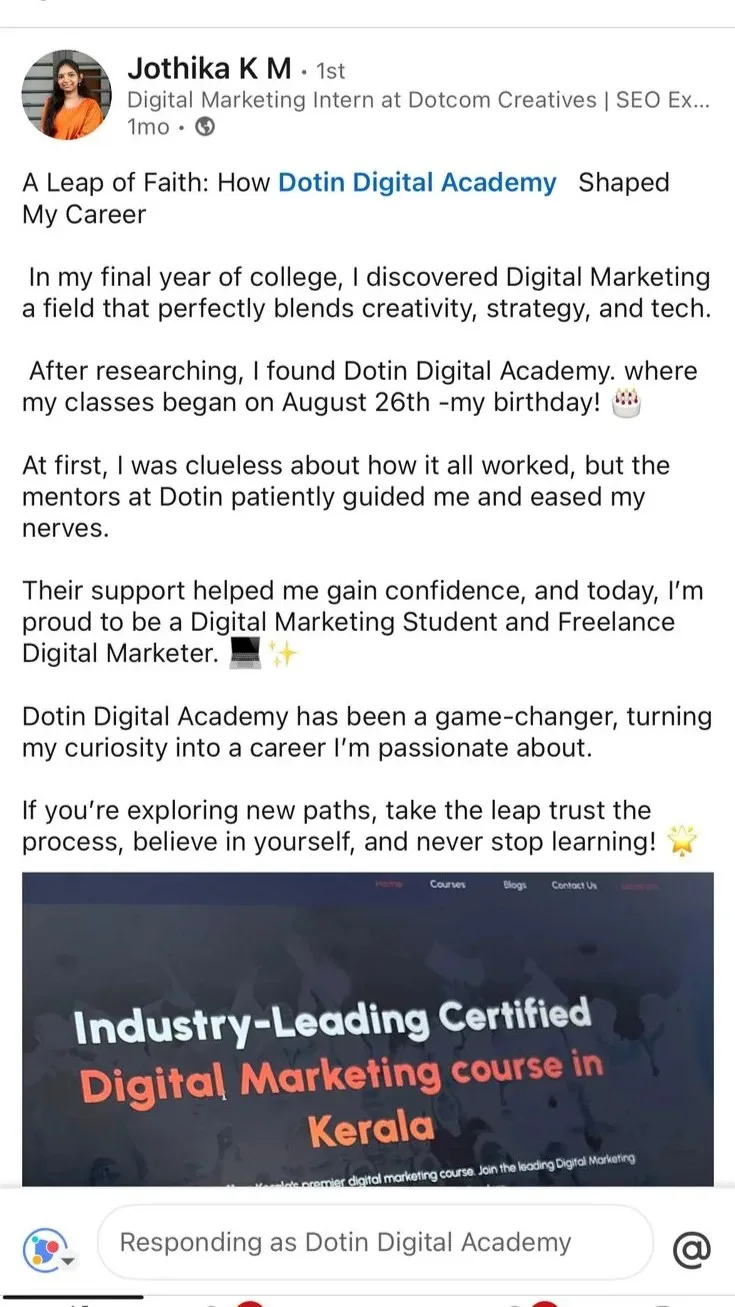
Task: Select 'Blogs' in the image's navigation bar
Action: click(514, 885)
